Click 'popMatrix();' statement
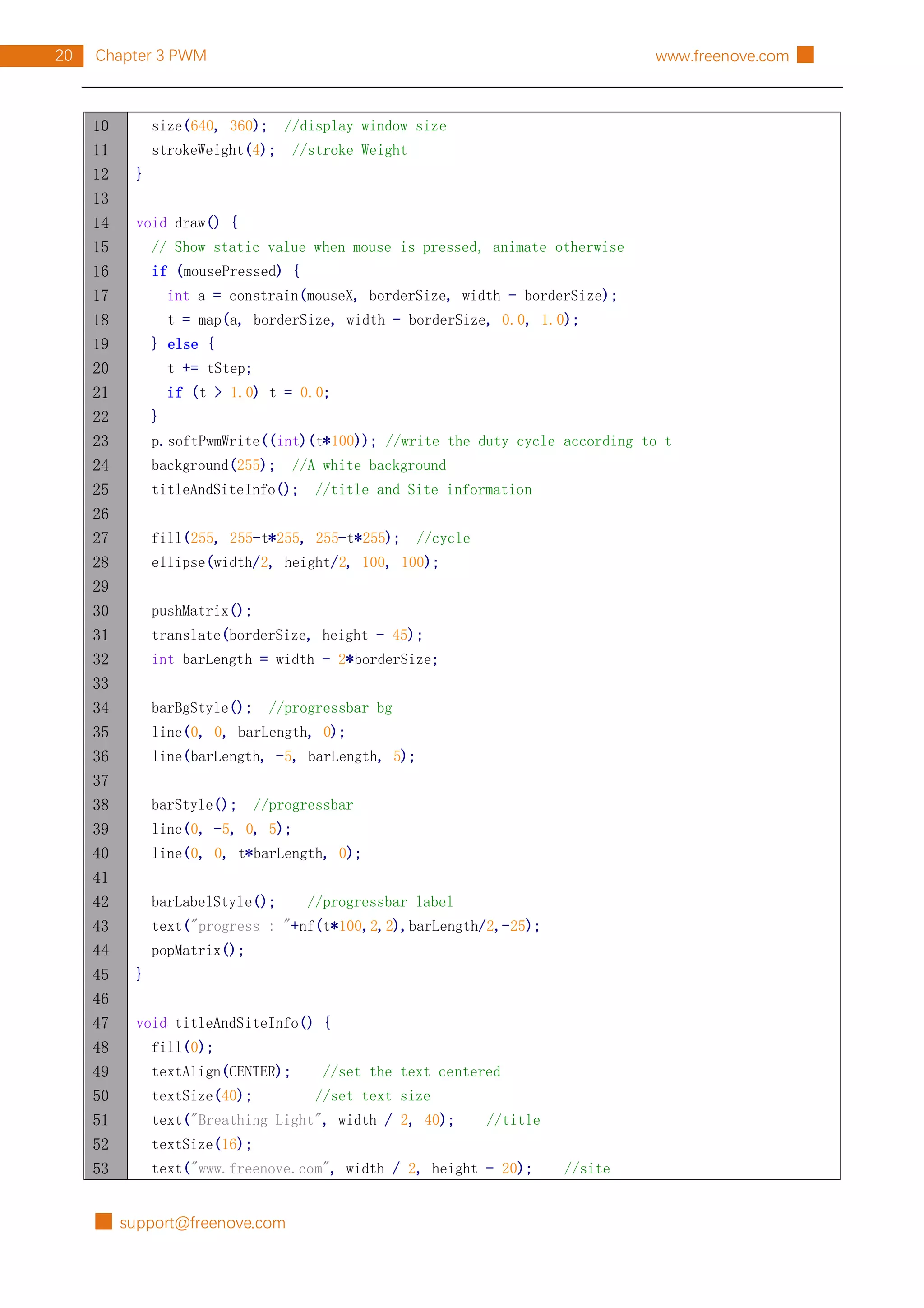Screen dimensions: 924x1308 coord(198,951)
